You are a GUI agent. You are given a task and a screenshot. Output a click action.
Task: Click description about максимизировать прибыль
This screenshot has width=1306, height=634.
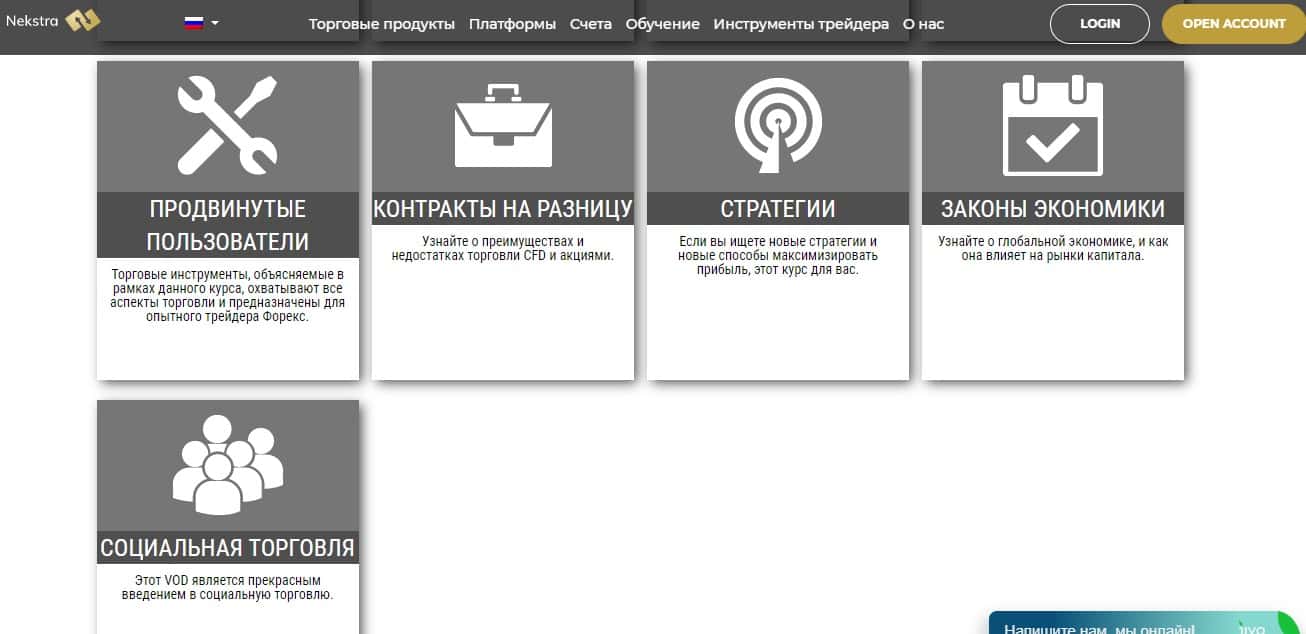pyautogui.click(x=778, y=256)
